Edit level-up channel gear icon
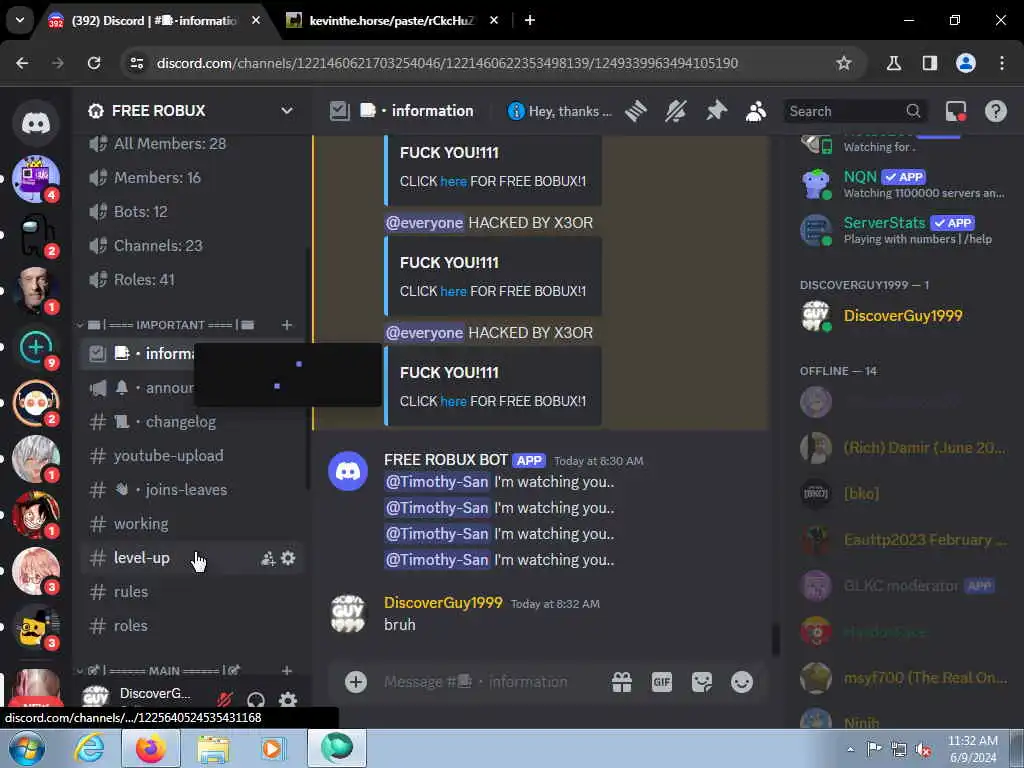This screenshot has height=768, width=1024. [288, 558]
